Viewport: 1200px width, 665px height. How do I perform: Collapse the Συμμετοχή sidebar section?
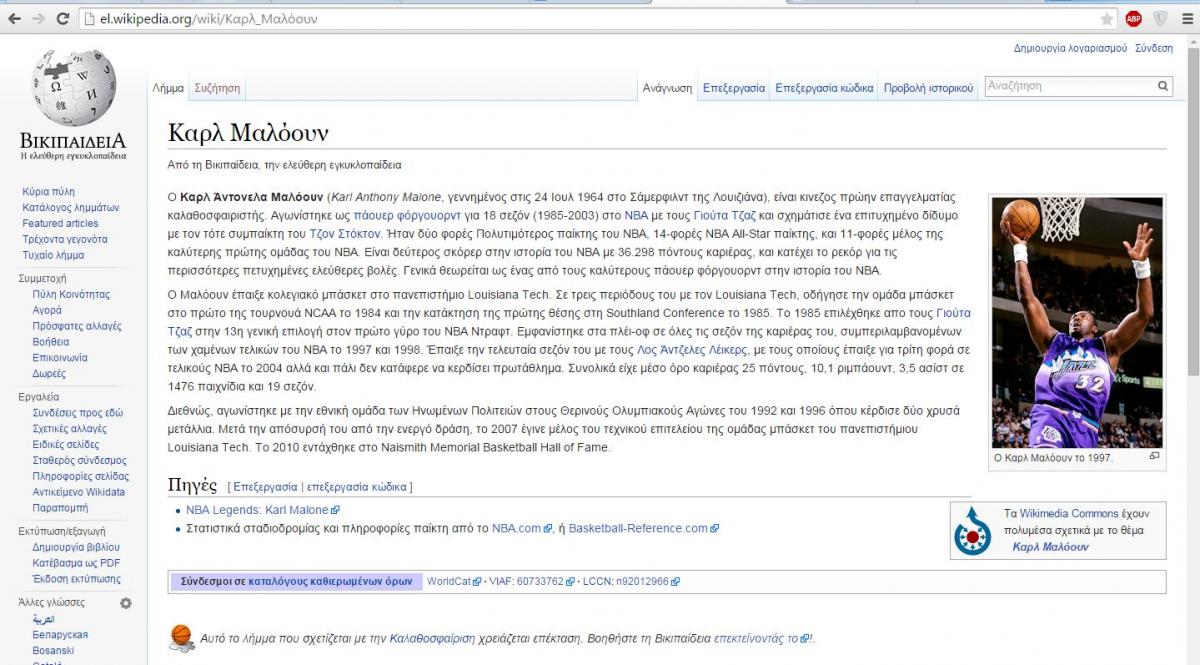coord(42,278)
